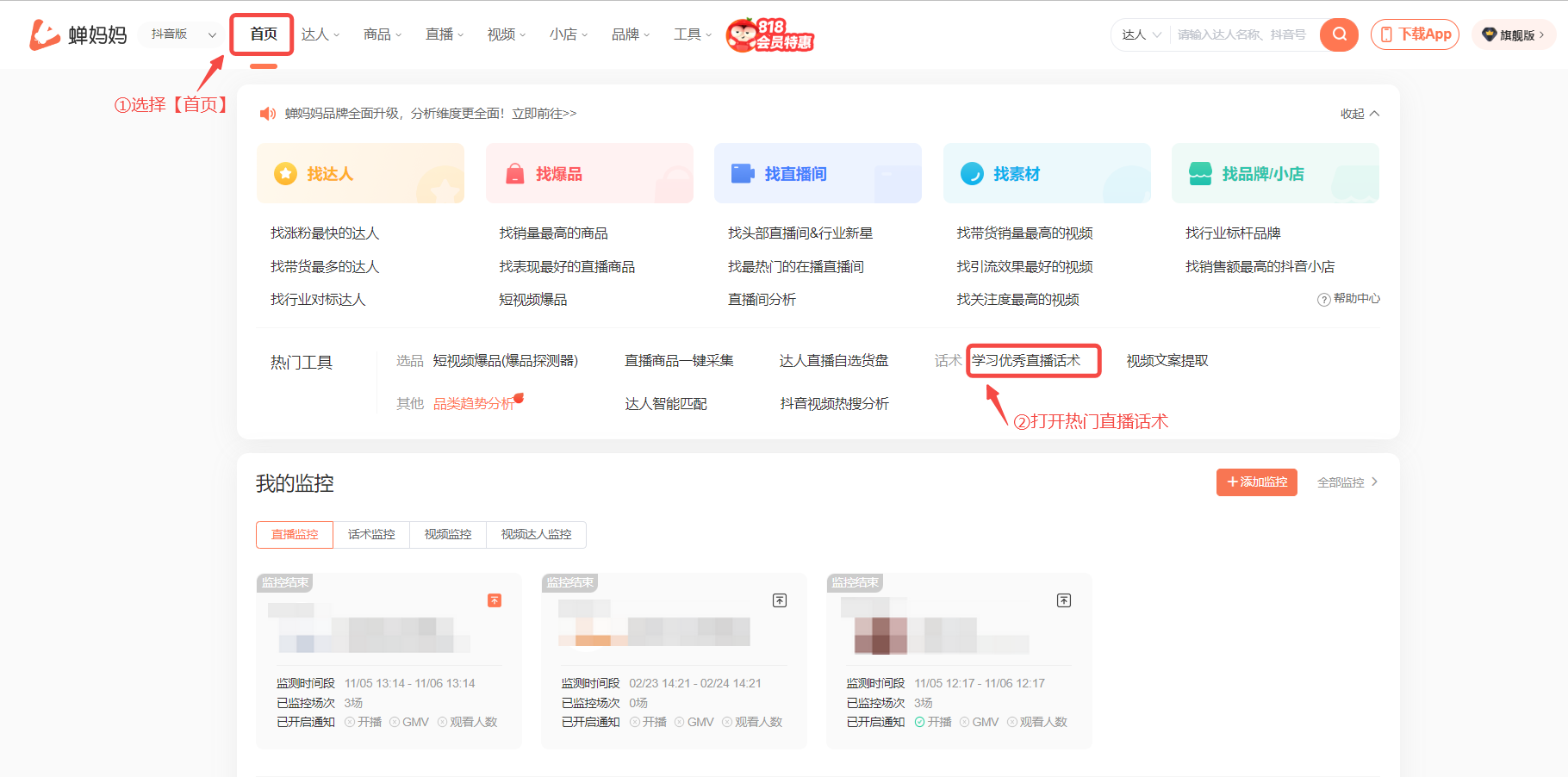Open the 立即前往>> upgrade announcement link

[x=544, y=114]
